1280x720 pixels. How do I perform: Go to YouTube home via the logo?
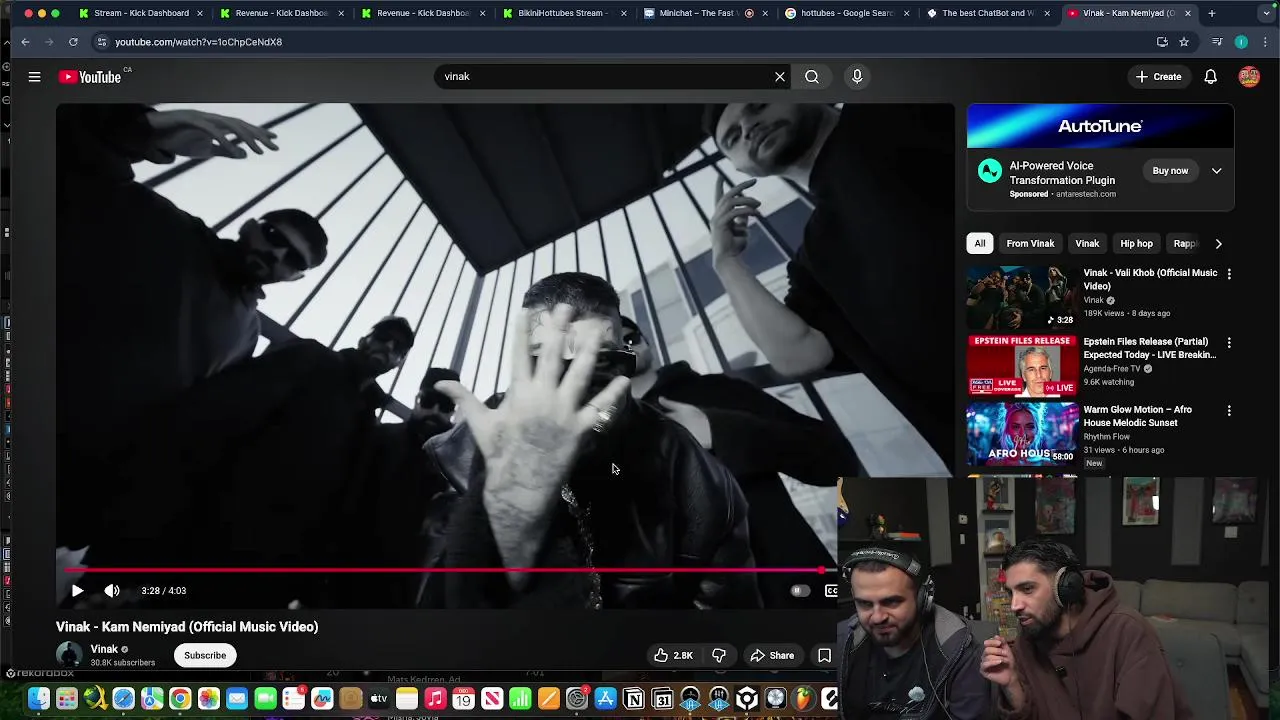click(x=90, y=77)
